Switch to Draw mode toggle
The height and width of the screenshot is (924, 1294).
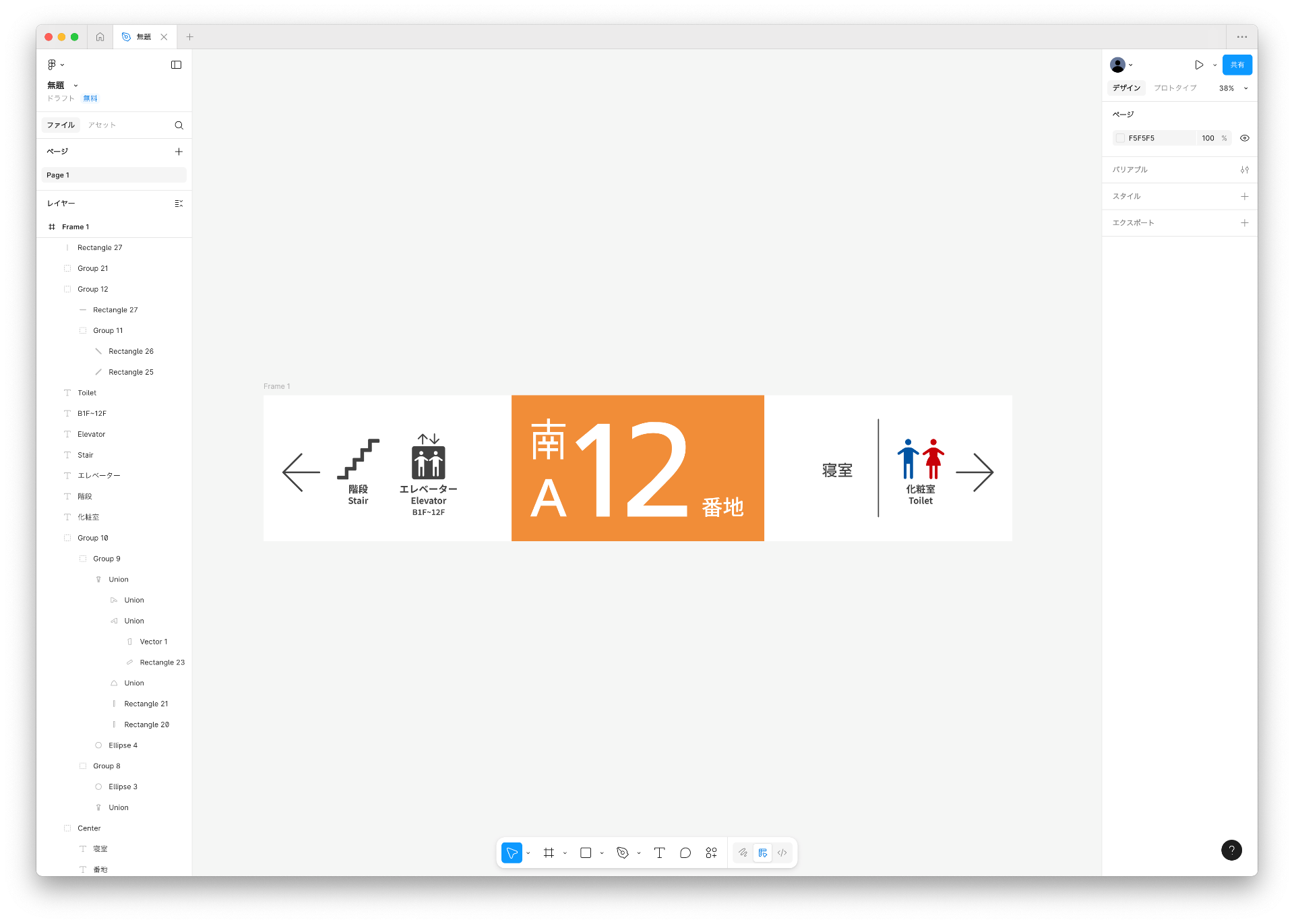click(743, 853)
